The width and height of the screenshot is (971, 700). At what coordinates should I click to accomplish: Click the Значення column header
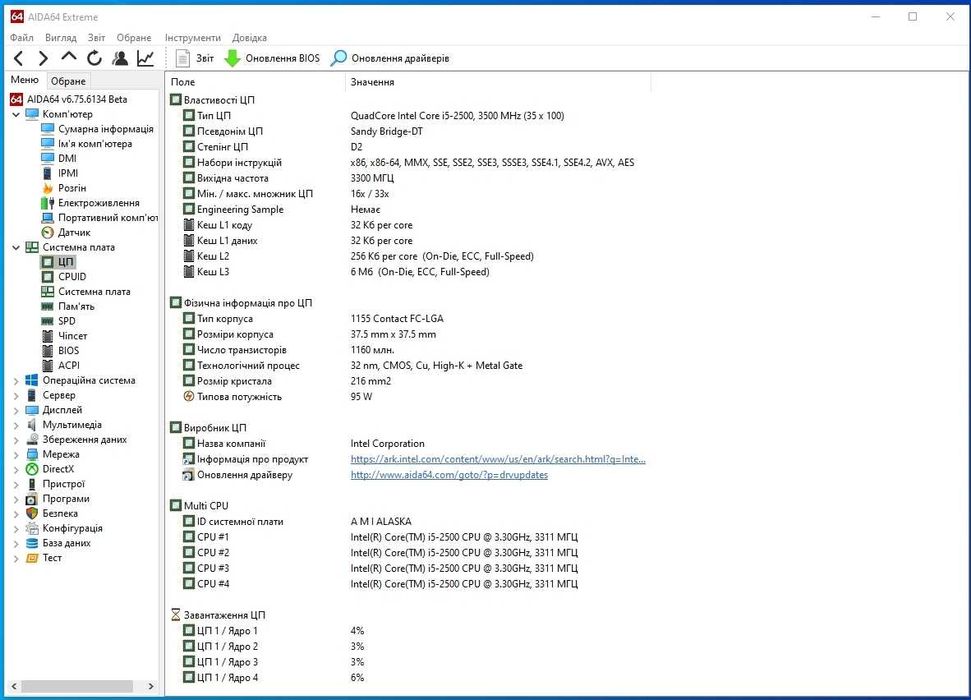(x=372, y=82)
